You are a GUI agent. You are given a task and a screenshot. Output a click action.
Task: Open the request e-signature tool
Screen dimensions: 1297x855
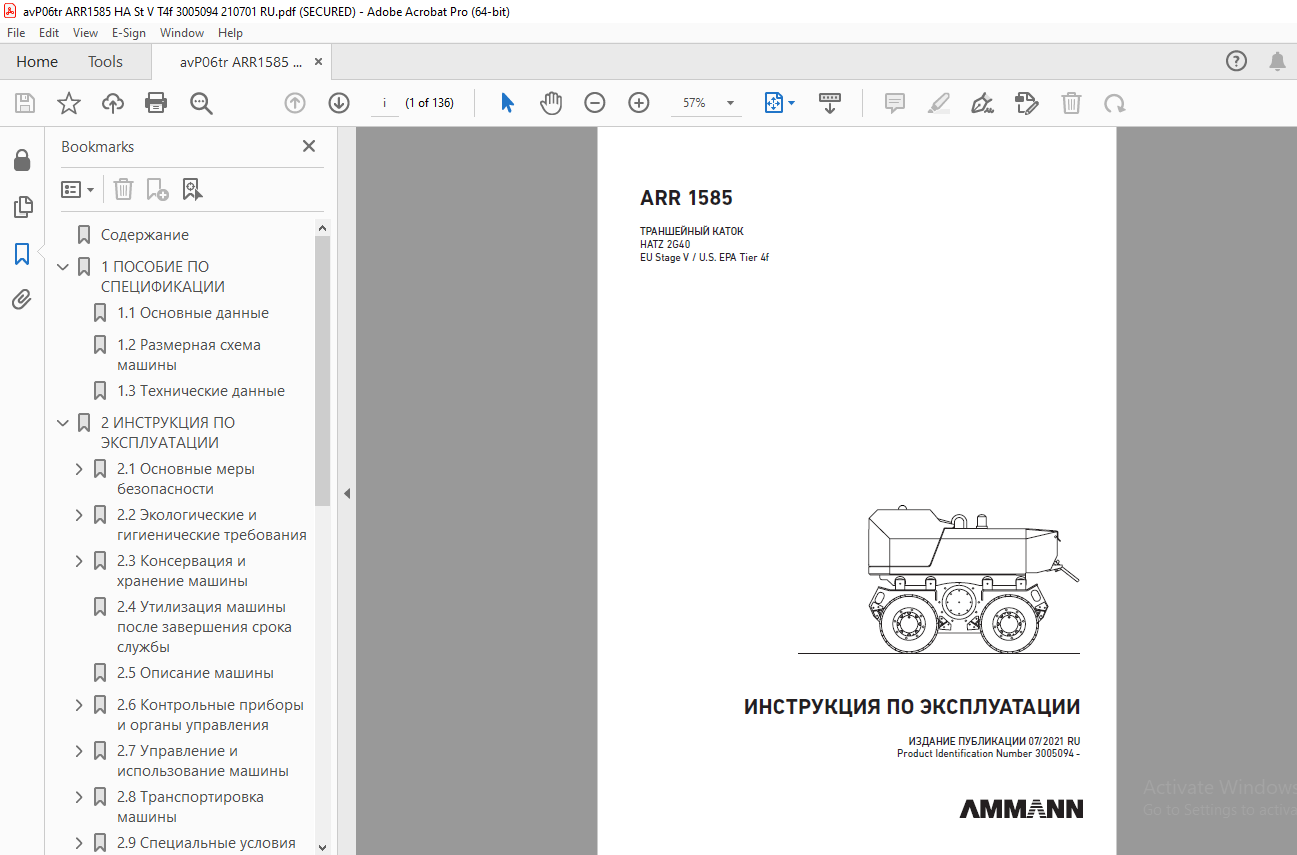tap(1026, 103)
